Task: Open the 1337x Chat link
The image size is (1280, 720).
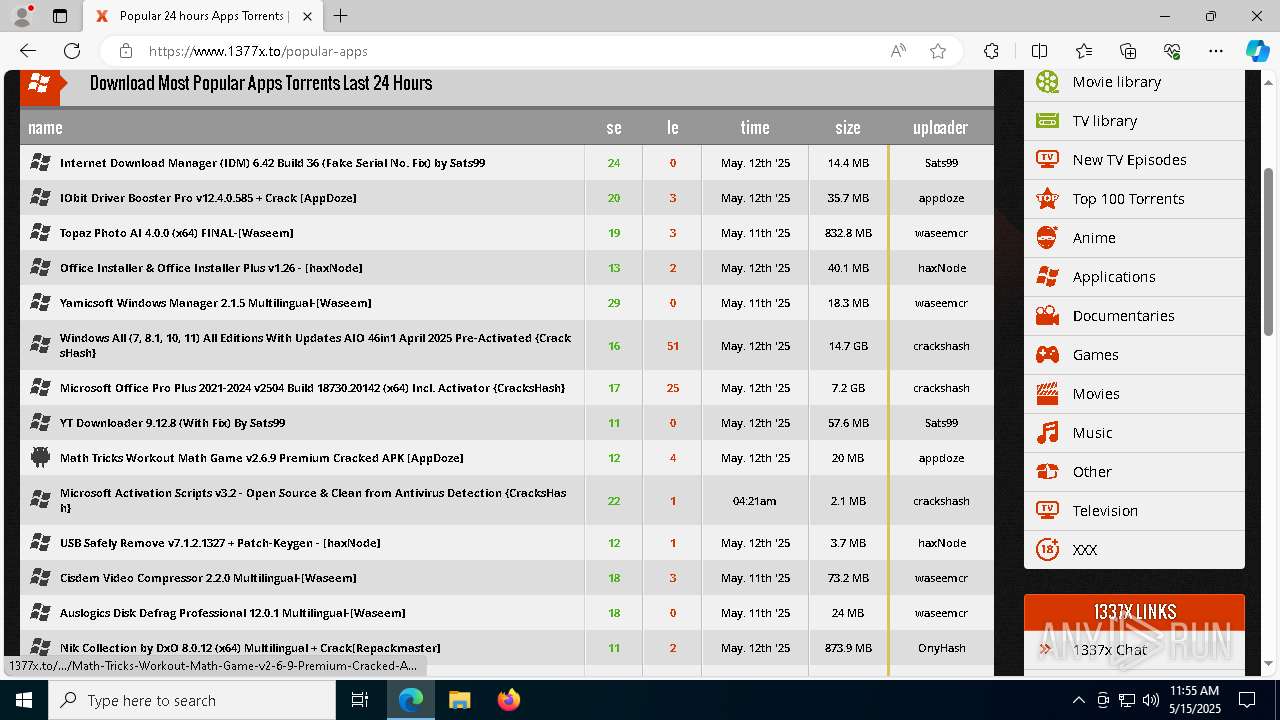Action: [x=1110, y=650]
